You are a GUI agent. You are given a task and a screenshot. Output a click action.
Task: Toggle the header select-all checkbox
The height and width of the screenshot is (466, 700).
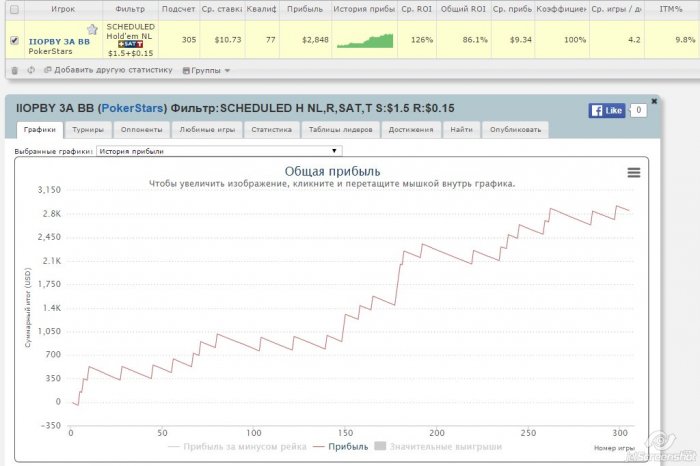click(x=14, y=9)
